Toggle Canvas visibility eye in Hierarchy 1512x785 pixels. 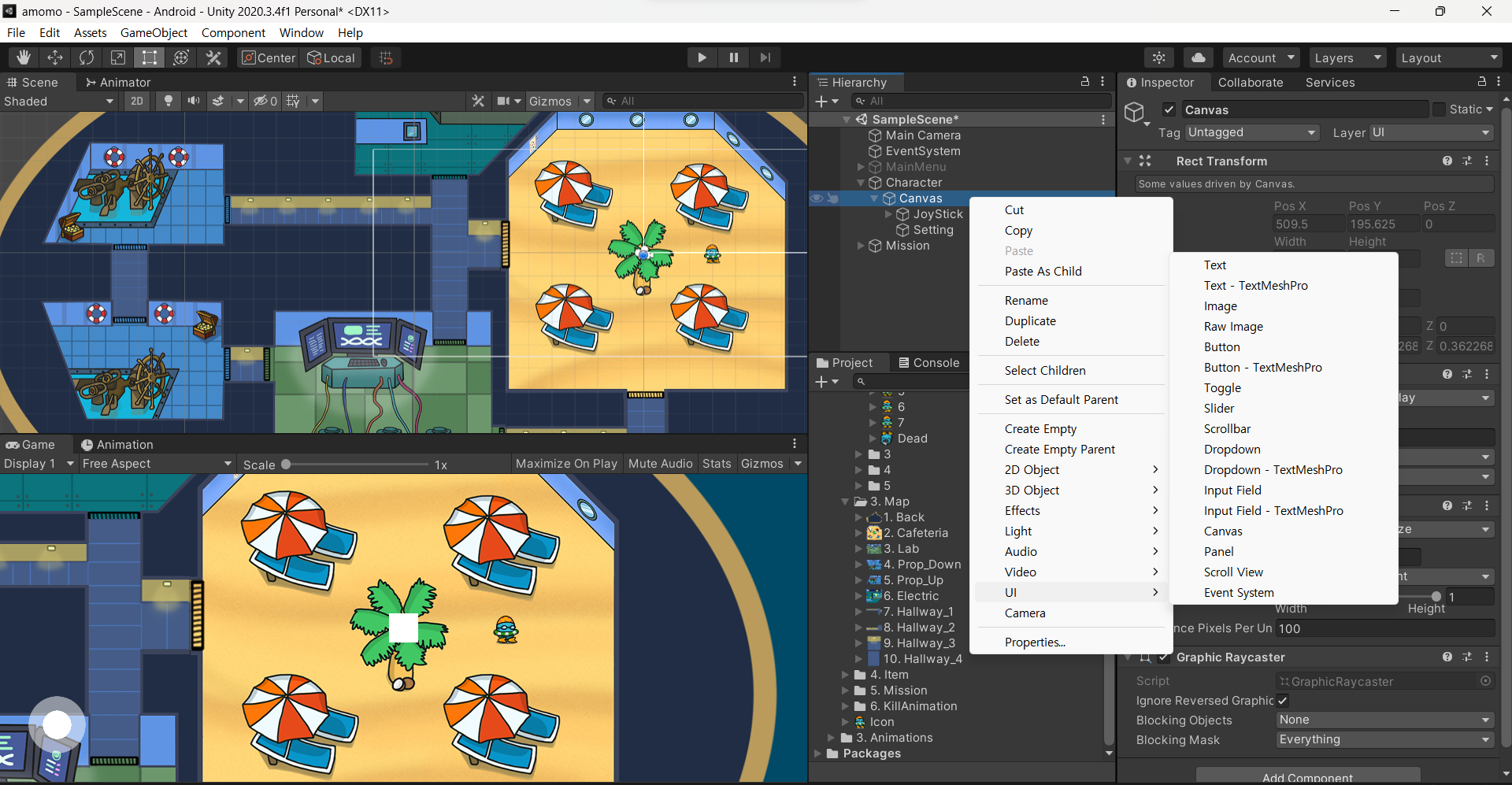tap(817, 198)
